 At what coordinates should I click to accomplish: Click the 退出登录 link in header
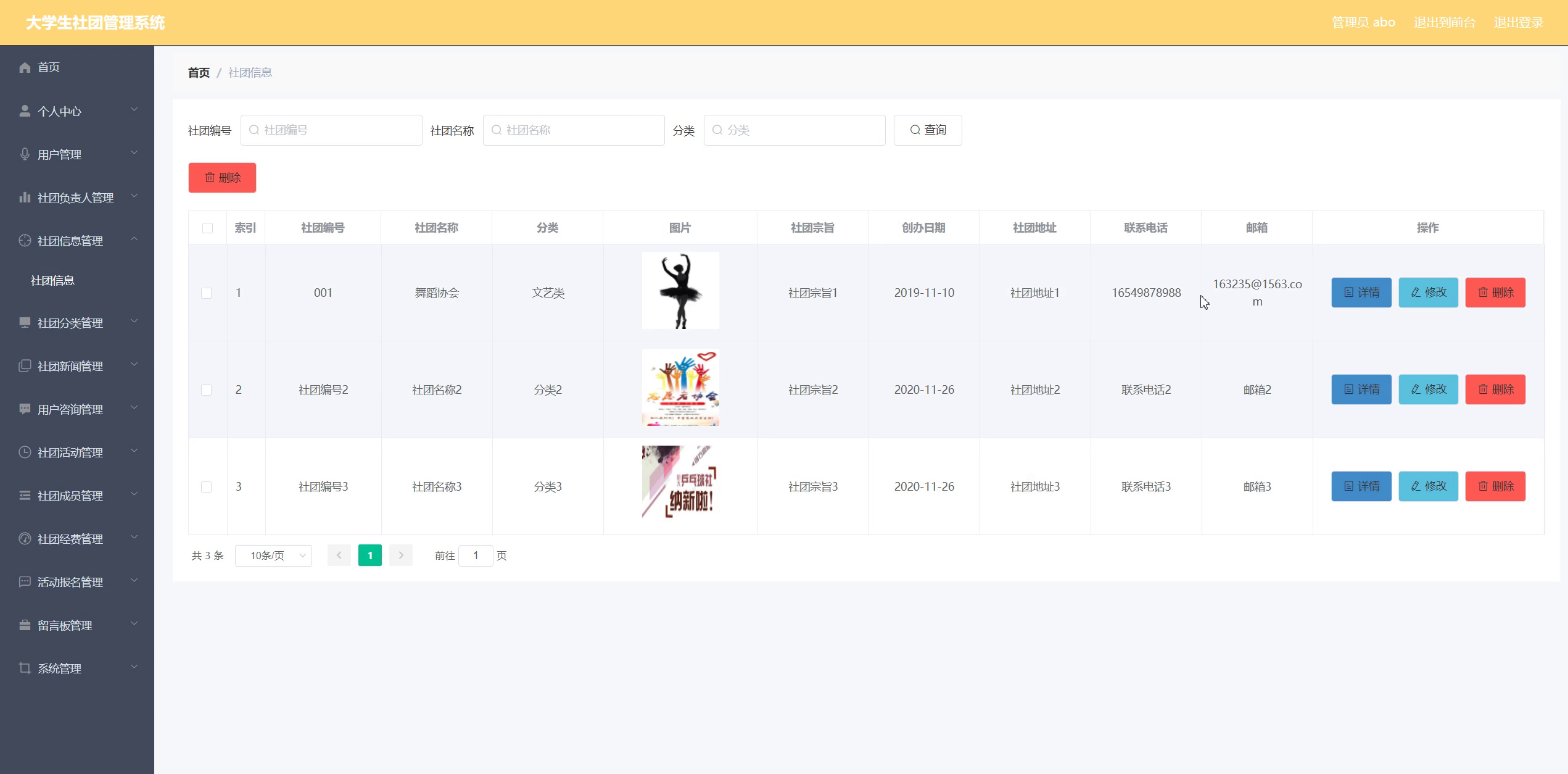pyautogui.click(x=1519, y=23)
